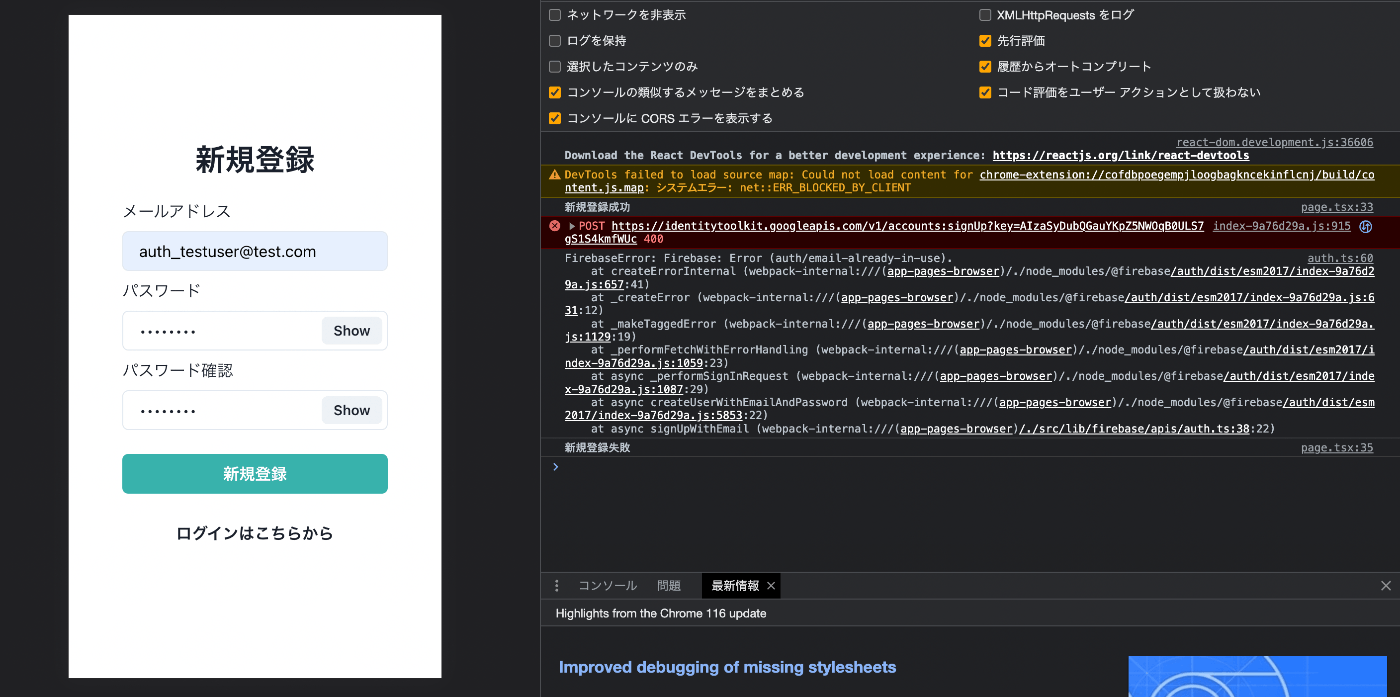Open ./src/lib/firebase/apis/auth.ts:38 link
The image size is (1400, 697).
pos(1135,429)
